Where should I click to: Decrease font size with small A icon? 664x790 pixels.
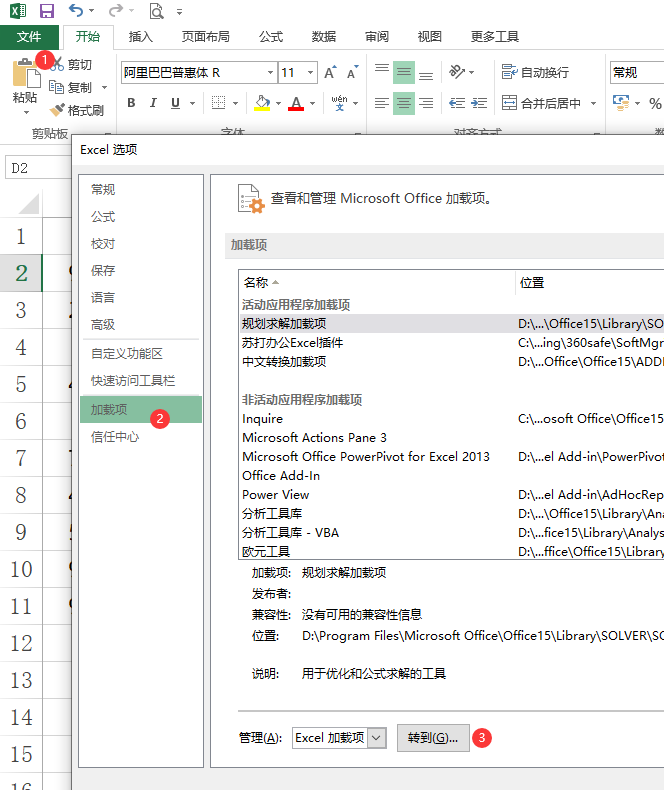click(x=352, y=73)
